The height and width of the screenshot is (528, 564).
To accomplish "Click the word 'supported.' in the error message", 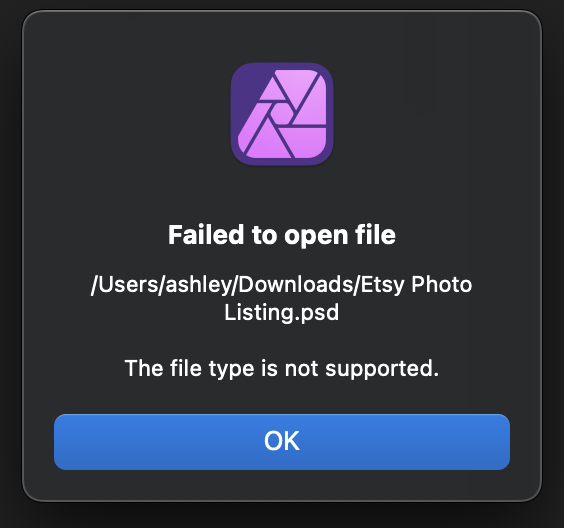I will click(382, 369).
